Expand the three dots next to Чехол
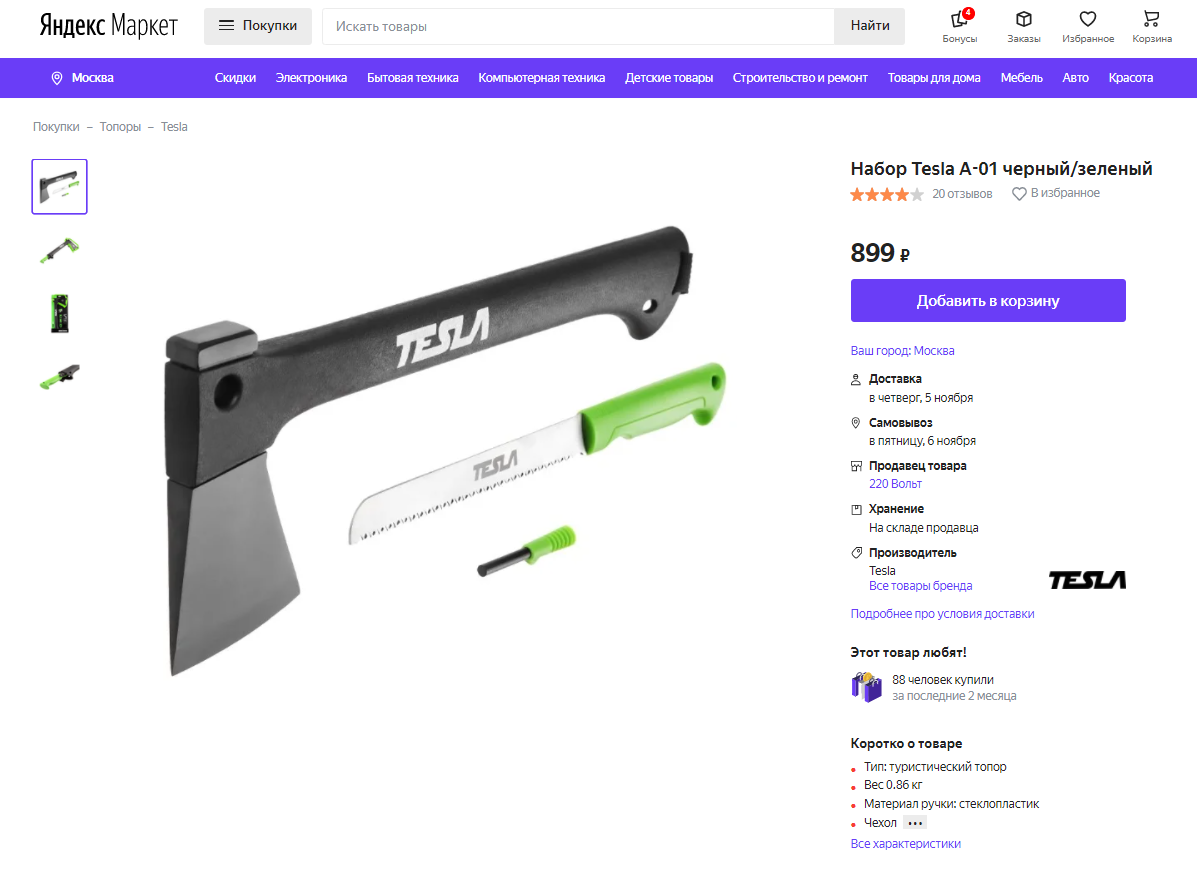1197x875 pixels. pos(915,822)
